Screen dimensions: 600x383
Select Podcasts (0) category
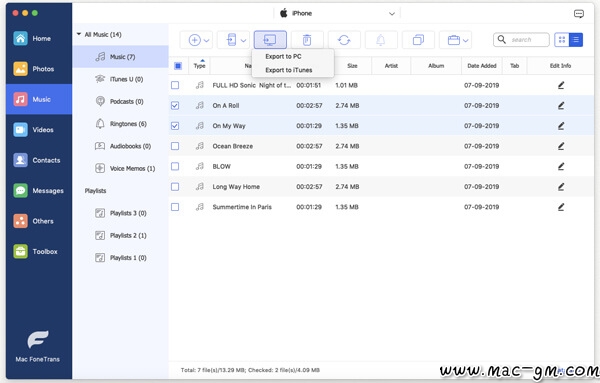coord(121,101)
